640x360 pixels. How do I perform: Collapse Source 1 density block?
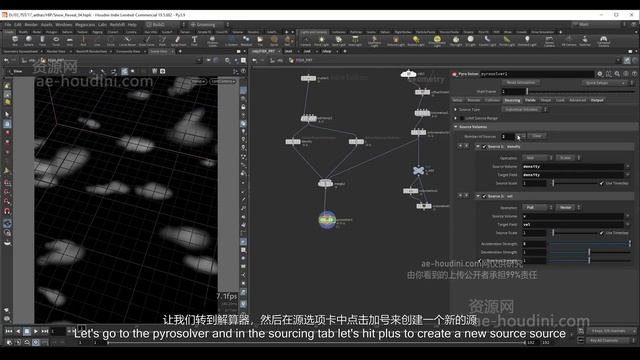click(478, 147)
